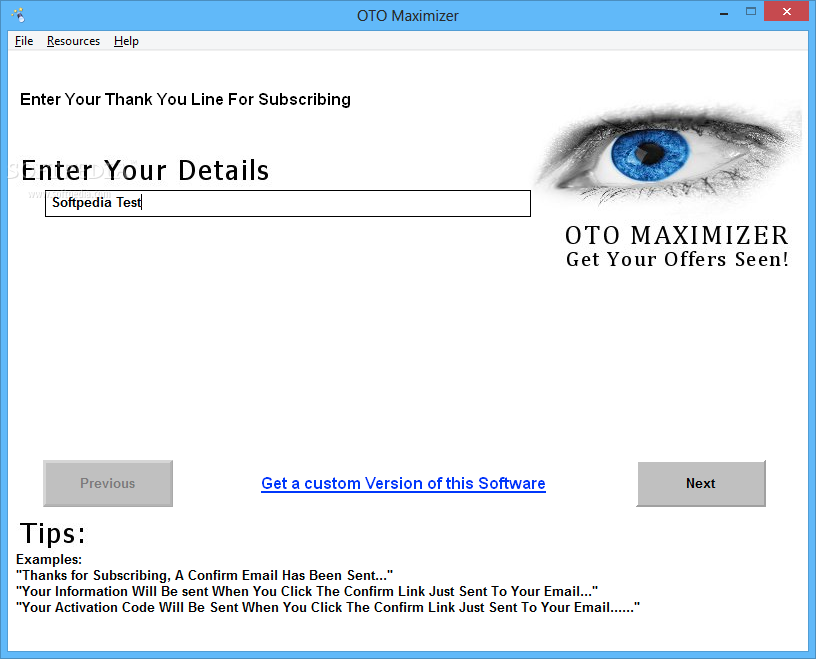Select the 'Your Information Will Be sent' example line
The image size is (816, 659).
click(307, 591)
